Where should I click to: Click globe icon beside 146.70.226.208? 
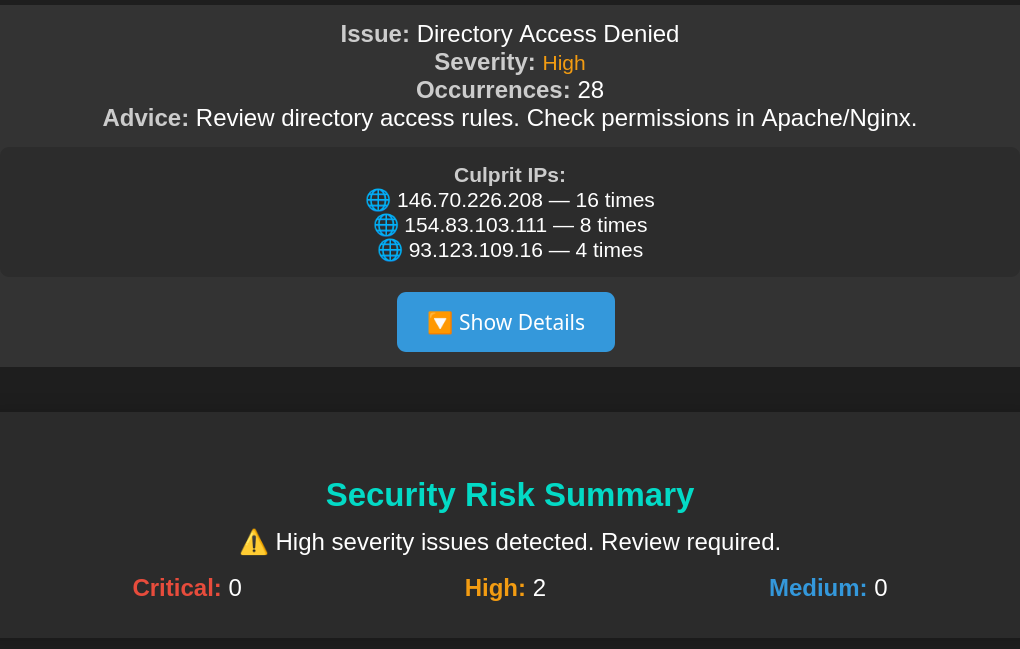tap(378, 200)
